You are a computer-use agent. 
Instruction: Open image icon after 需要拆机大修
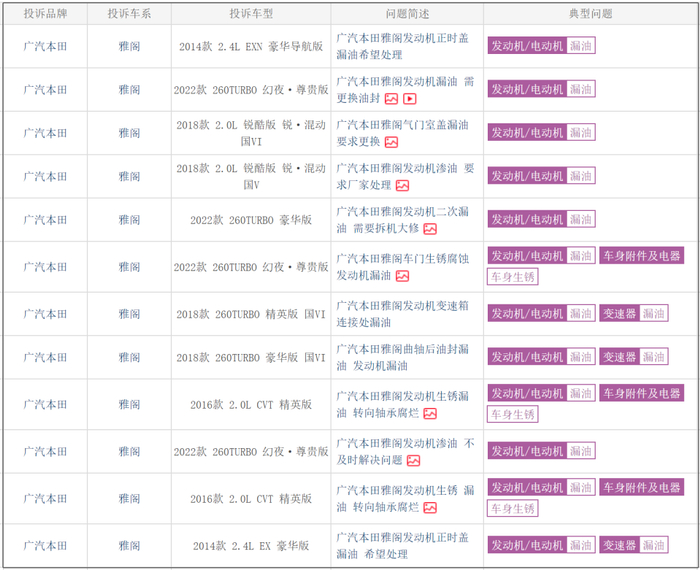click(430, 229)
